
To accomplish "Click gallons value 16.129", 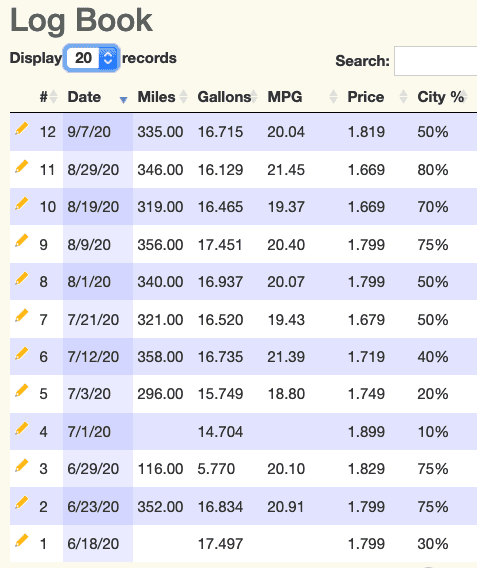I will point(220,170).
